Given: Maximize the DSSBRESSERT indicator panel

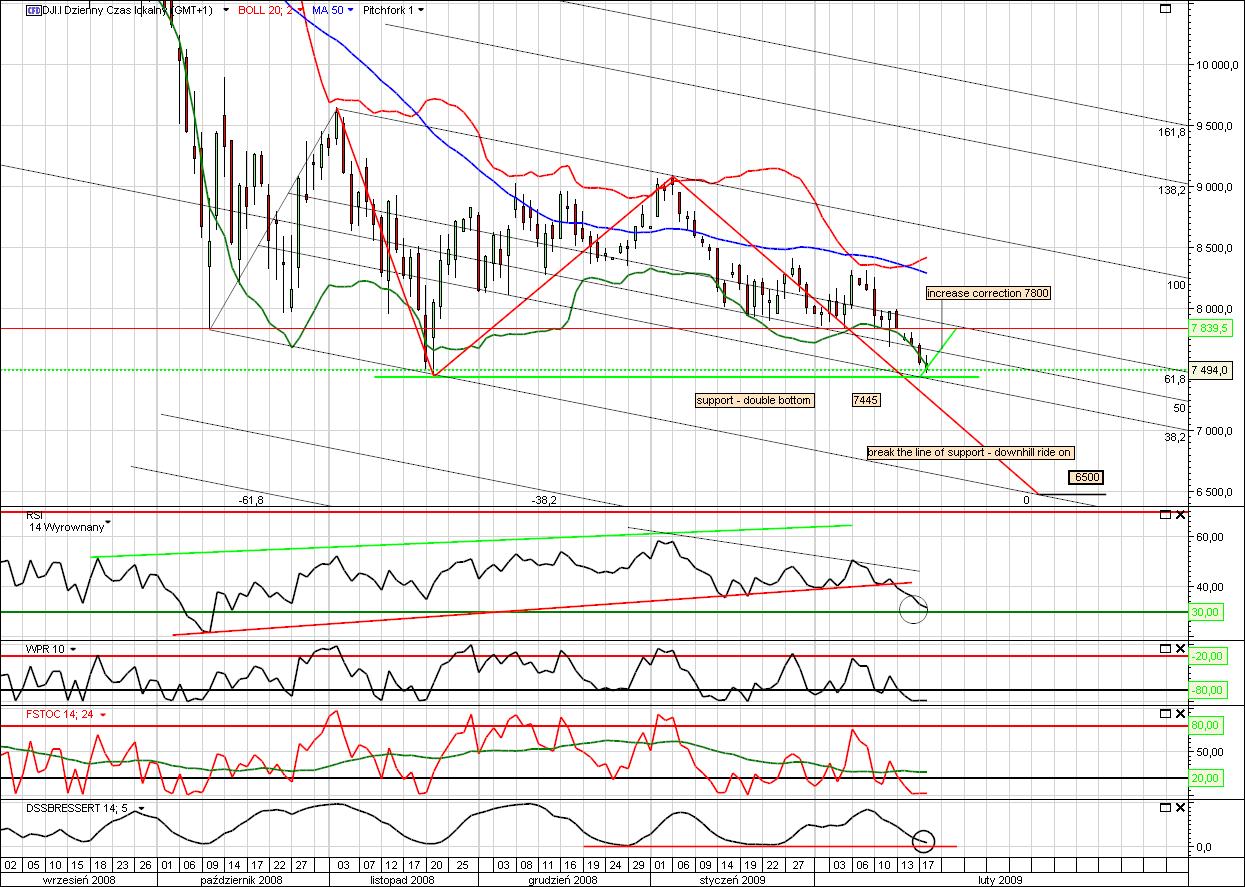Looking at the screenshot, I should coord(1164,807).
